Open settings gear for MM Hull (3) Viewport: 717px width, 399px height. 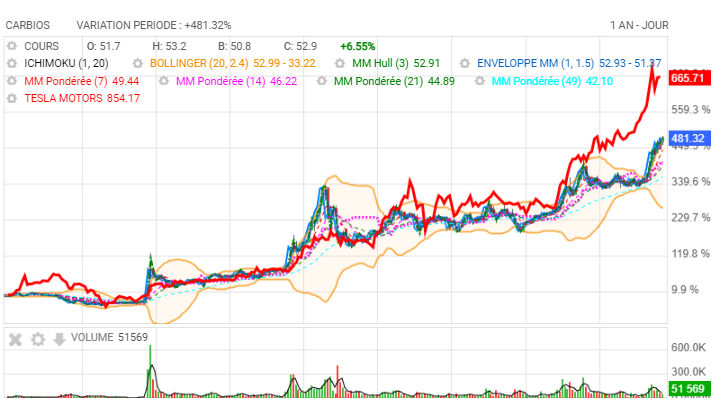340,64
